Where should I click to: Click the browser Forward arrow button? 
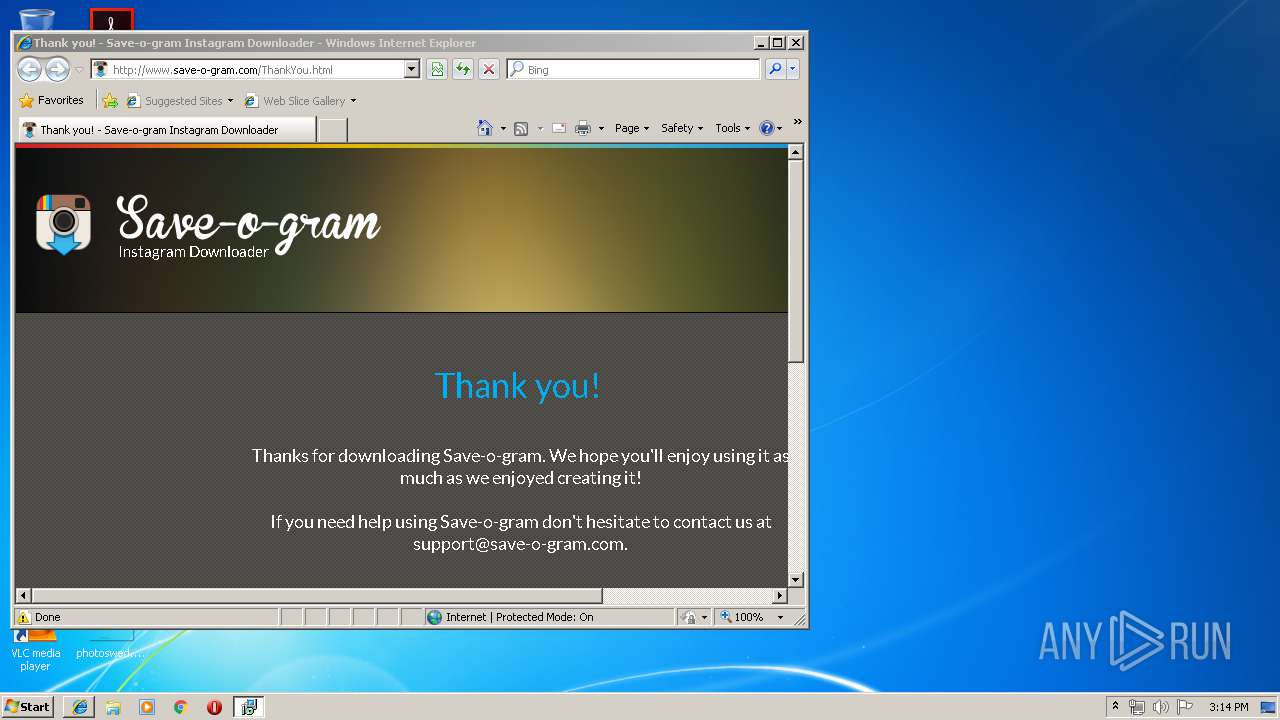point(57,69)
